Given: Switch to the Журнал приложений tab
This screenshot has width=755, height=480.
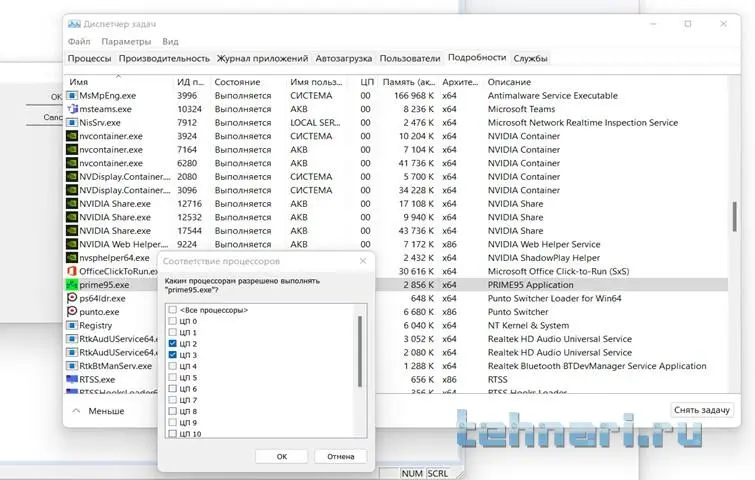Looking at the screenshot, I should (262, 58).
